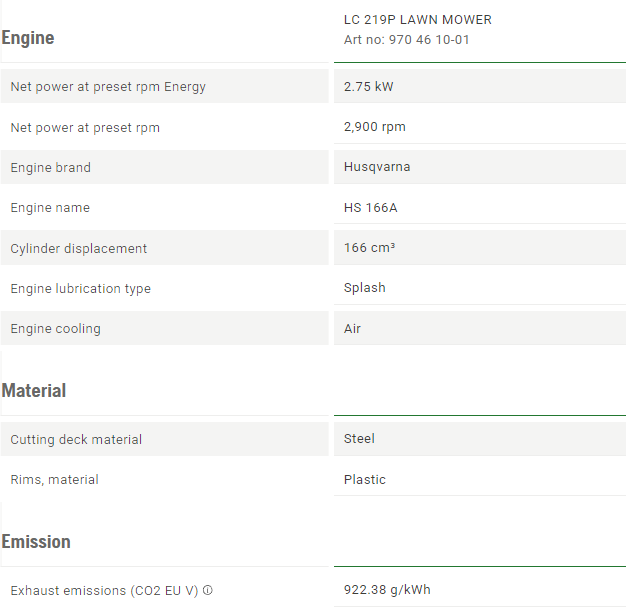Image resolution: width=630 pixels, height=612 pixels.
Task: Select the 'Air' cooling value
Action: pos(352,329)
